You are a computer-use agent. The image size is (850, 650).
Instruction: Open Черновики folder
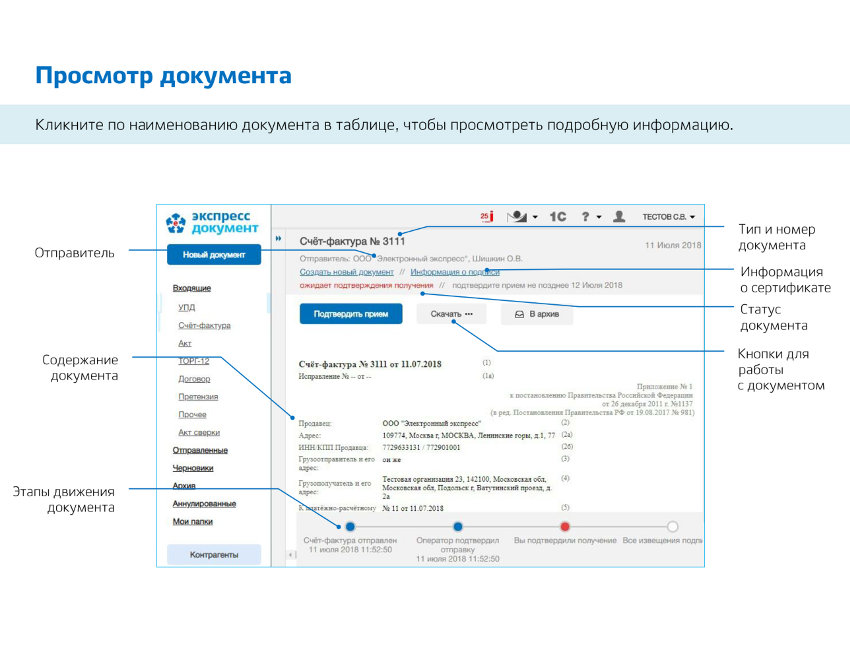[x=193, y=468]
